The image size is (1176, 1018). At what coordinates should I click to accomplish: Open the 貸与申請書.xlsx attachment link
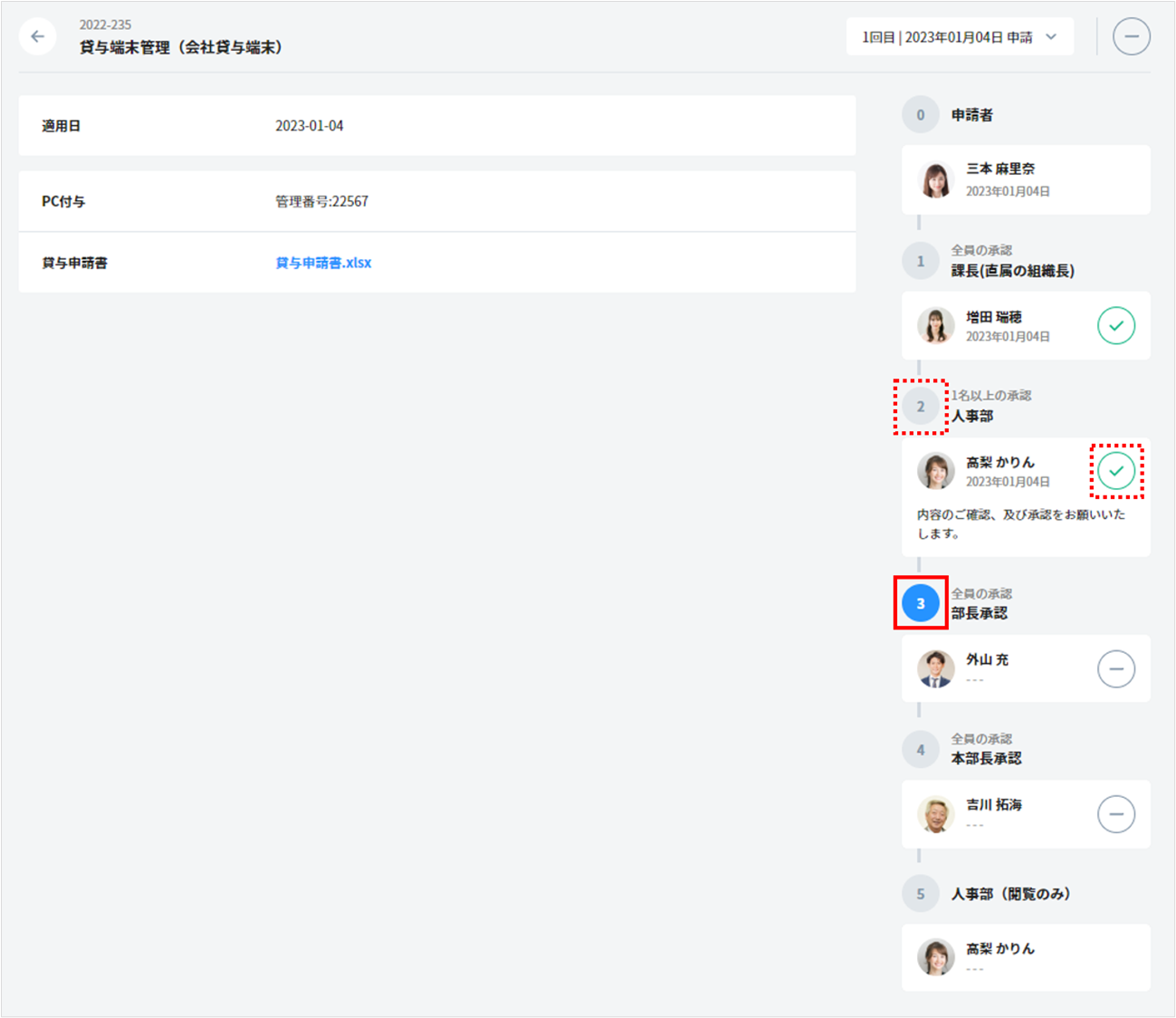323,263
